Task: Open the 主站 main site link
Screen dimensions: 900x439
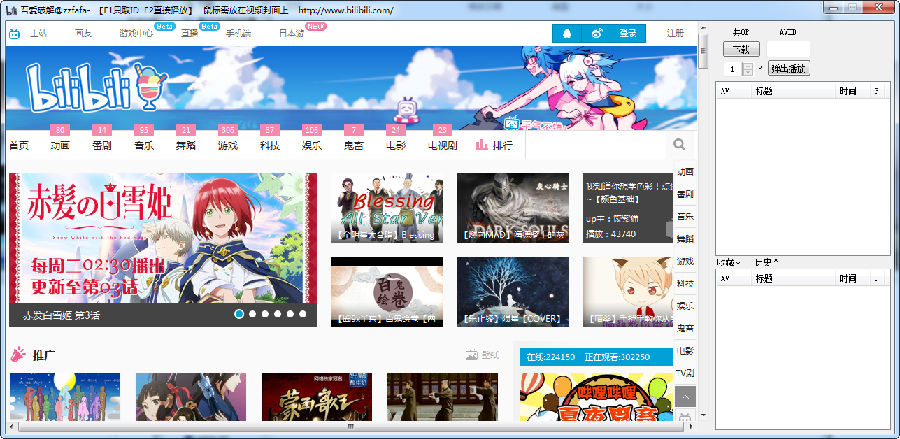Action: click(38, 33)
